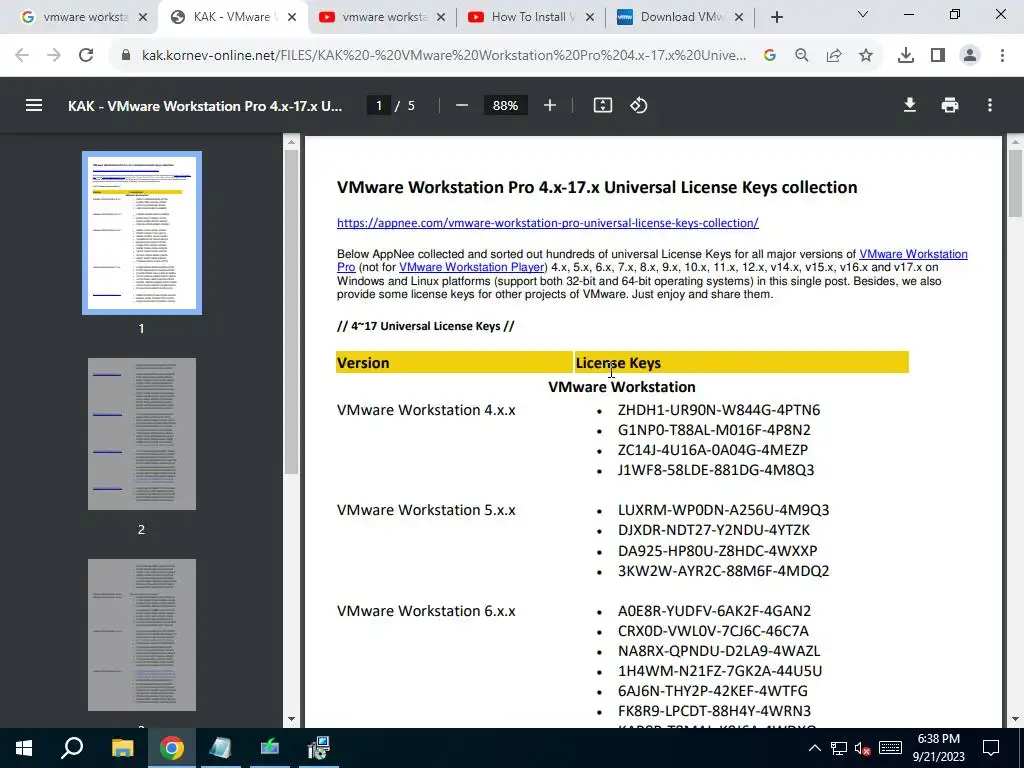Toggle Chrome side panel icon

938,56
